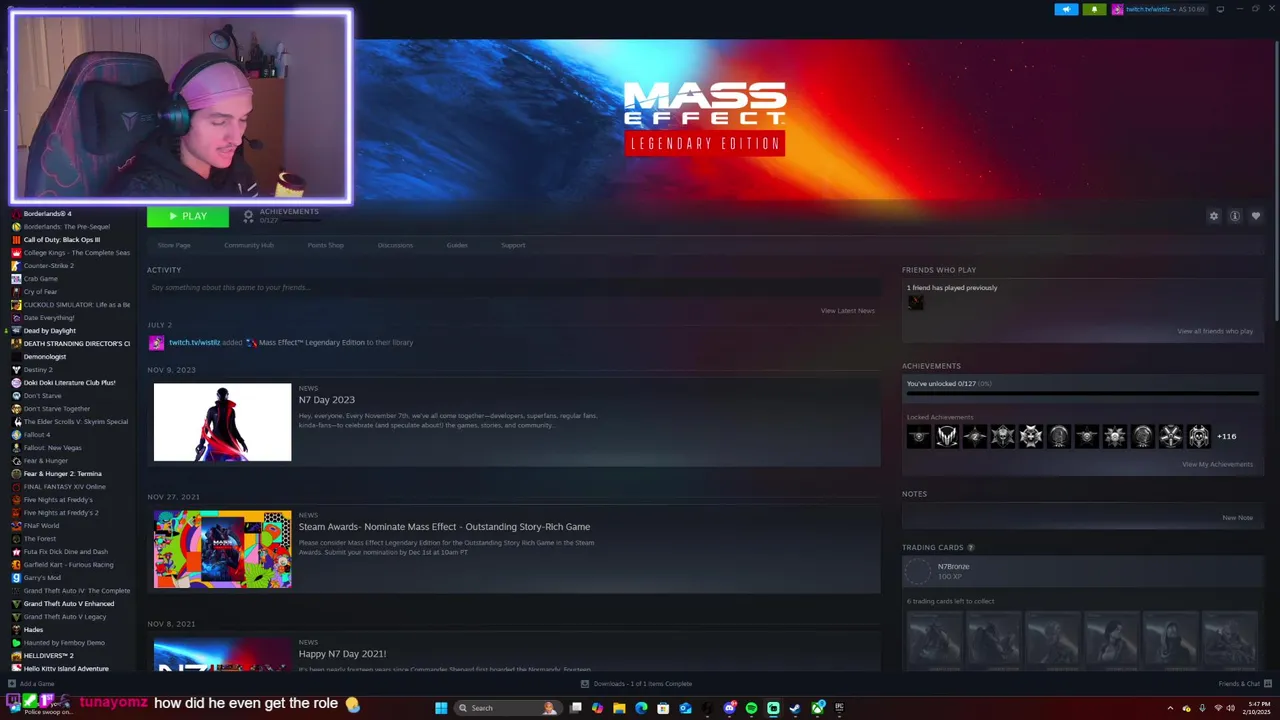Open Steam Awards nomination news thumbnail
The image size is (1280, 720).
pyautogui.click(x=222, y=549)
